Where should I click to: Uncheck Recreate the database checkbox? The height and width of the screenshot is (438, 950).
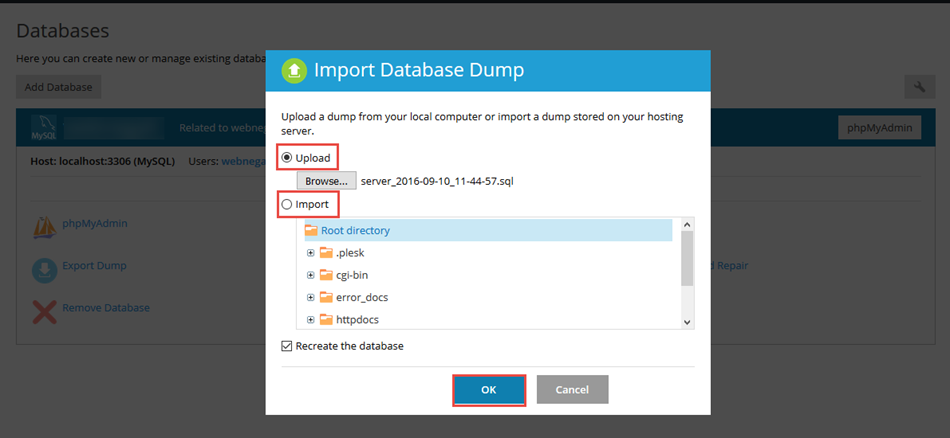click(x=288, y=346)
